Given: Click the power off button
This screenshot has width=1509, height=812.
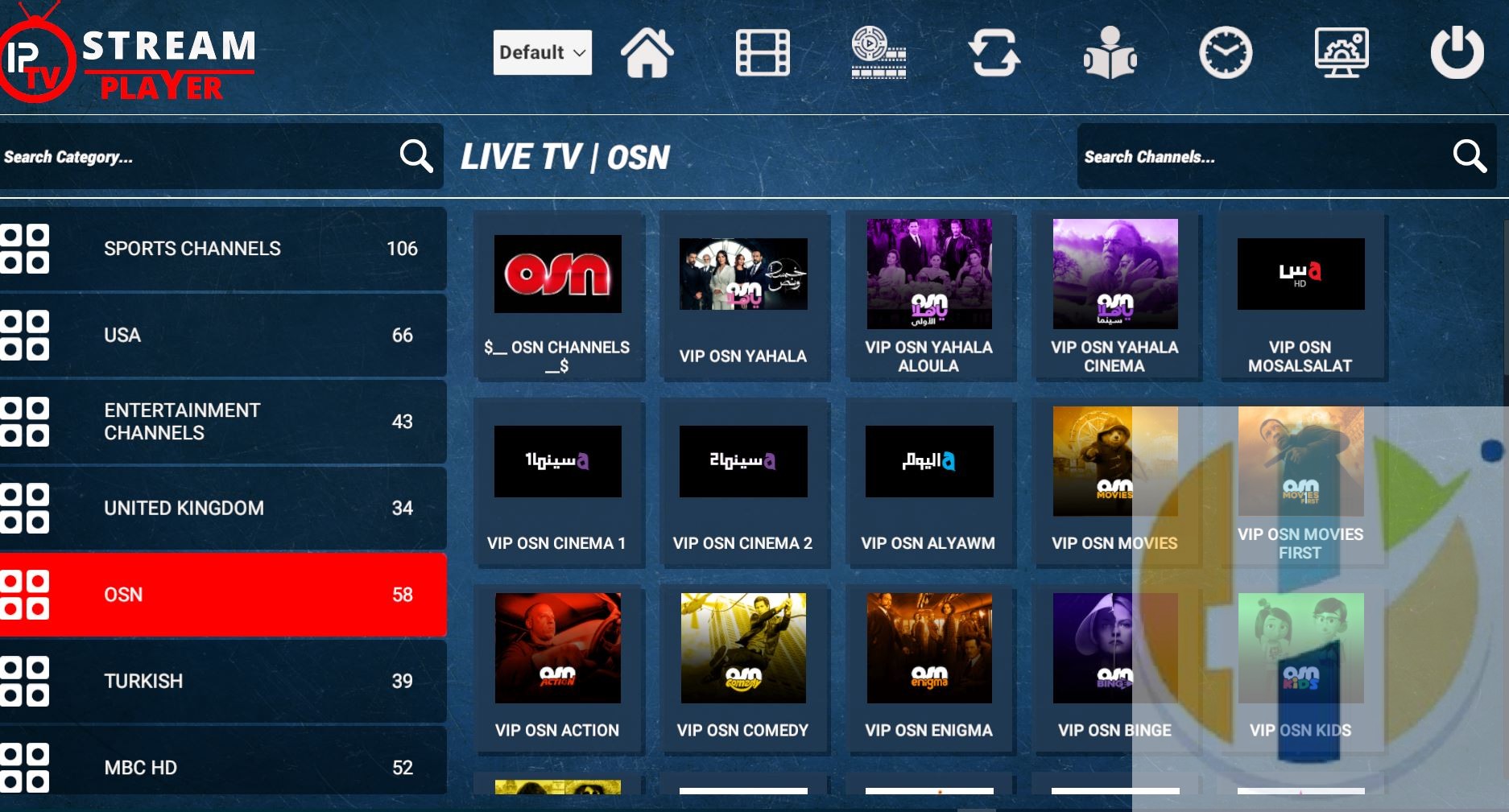Looking at the screenshot, I should point(1457,54).
